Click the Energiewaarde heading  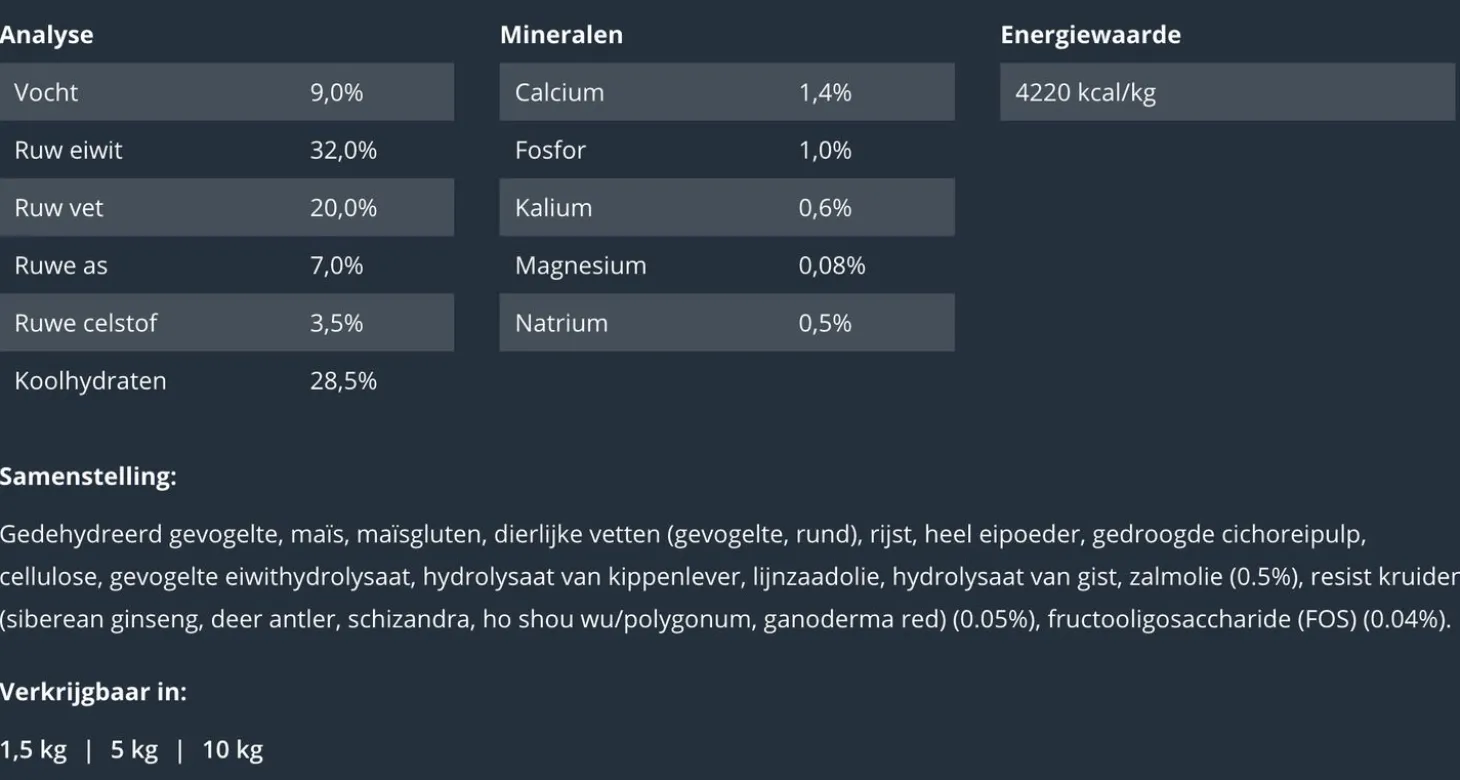1090,35
